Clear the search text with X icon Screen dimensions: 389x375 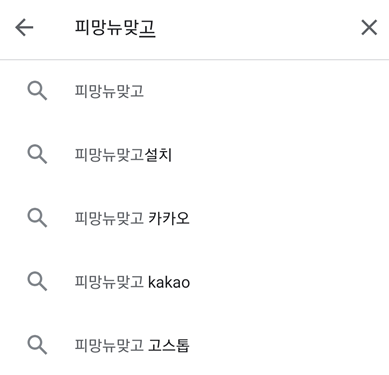pyautogui.click(x=369, y=27)
